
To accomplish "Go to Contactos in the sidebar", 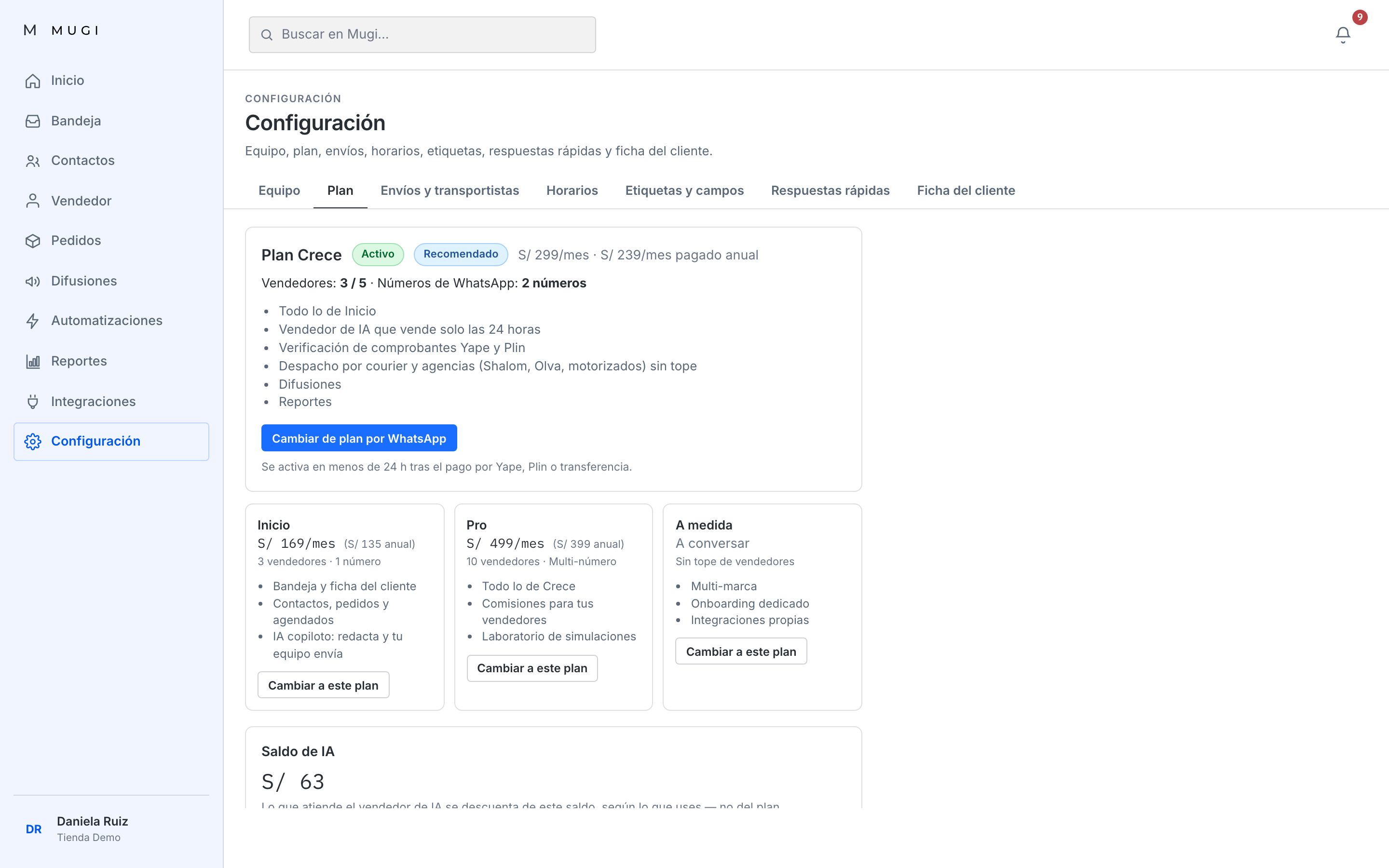I will pos(111,162).
